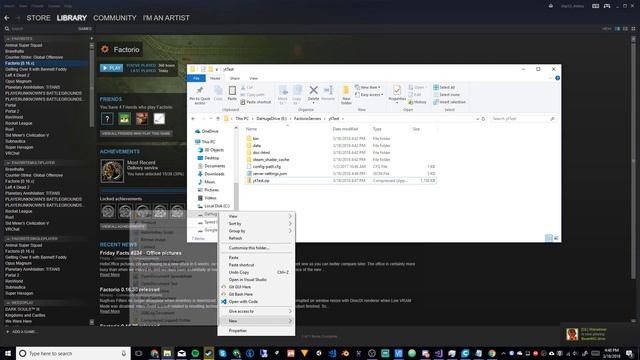Expand the New submenu in context menu
The width and height of the screenshot is (640, 360).
pyautogui.click(x=256, y=321)
